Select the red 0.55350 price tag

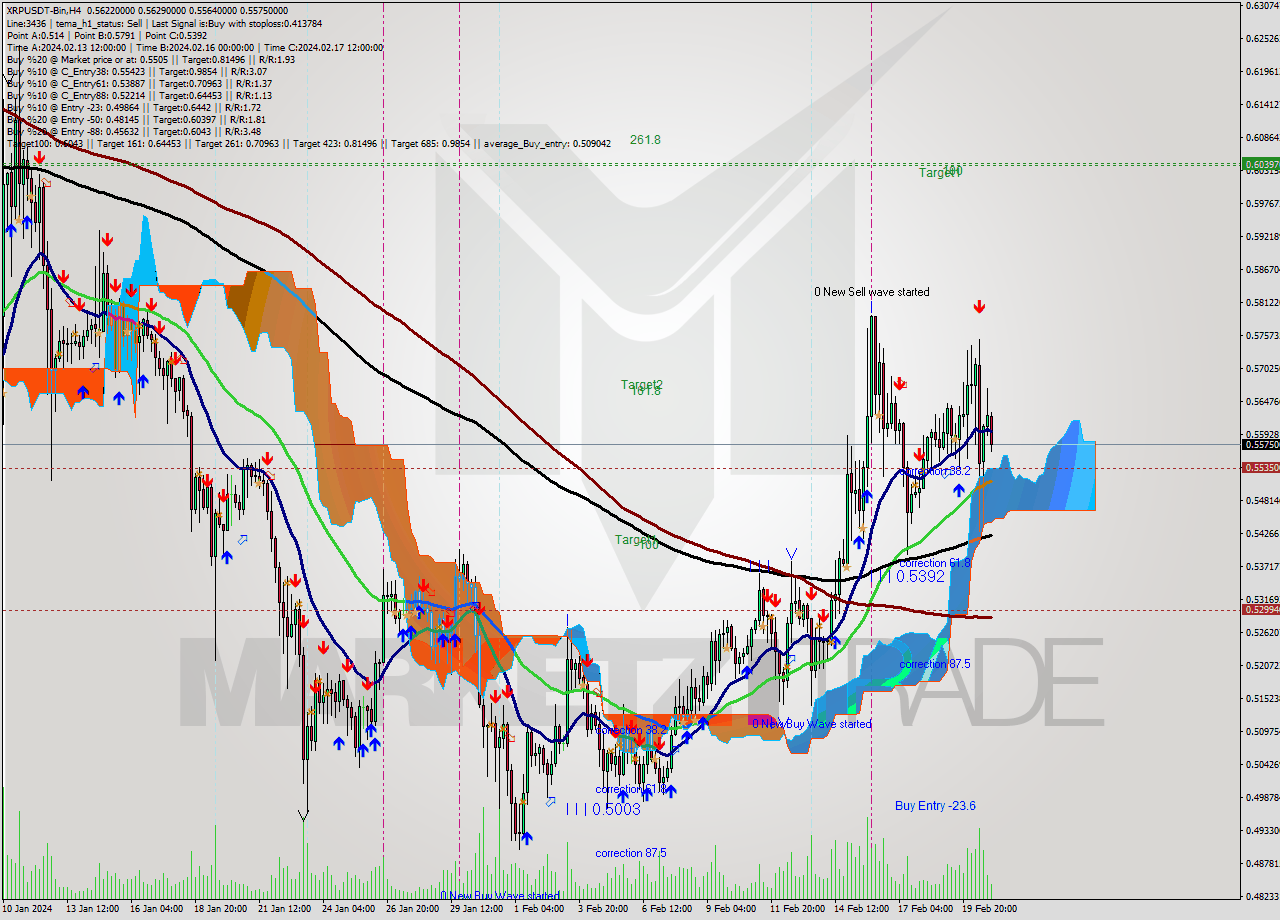point(1260,467)
